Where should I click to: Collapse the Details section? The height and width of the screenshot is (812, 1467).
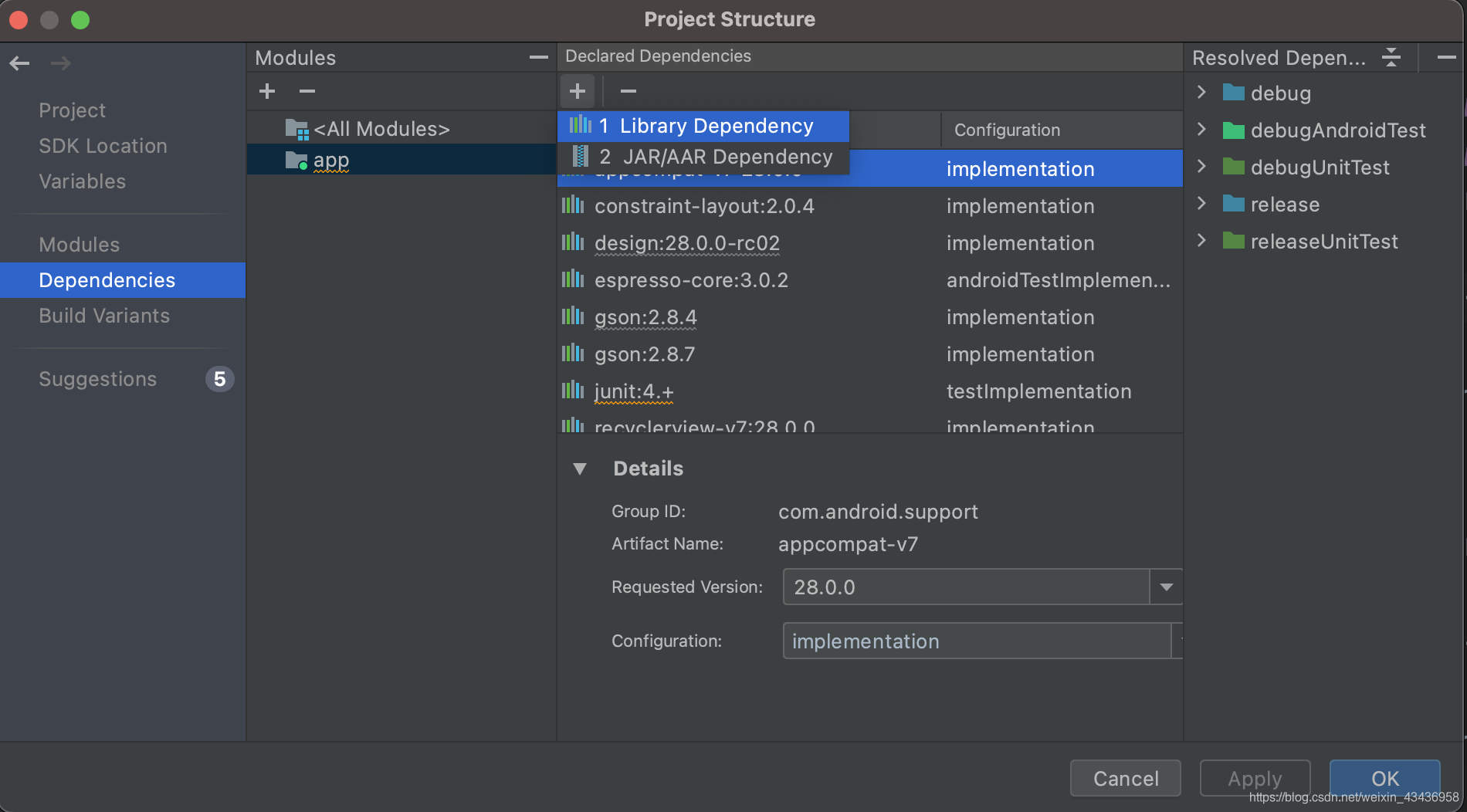click(580, 469)
